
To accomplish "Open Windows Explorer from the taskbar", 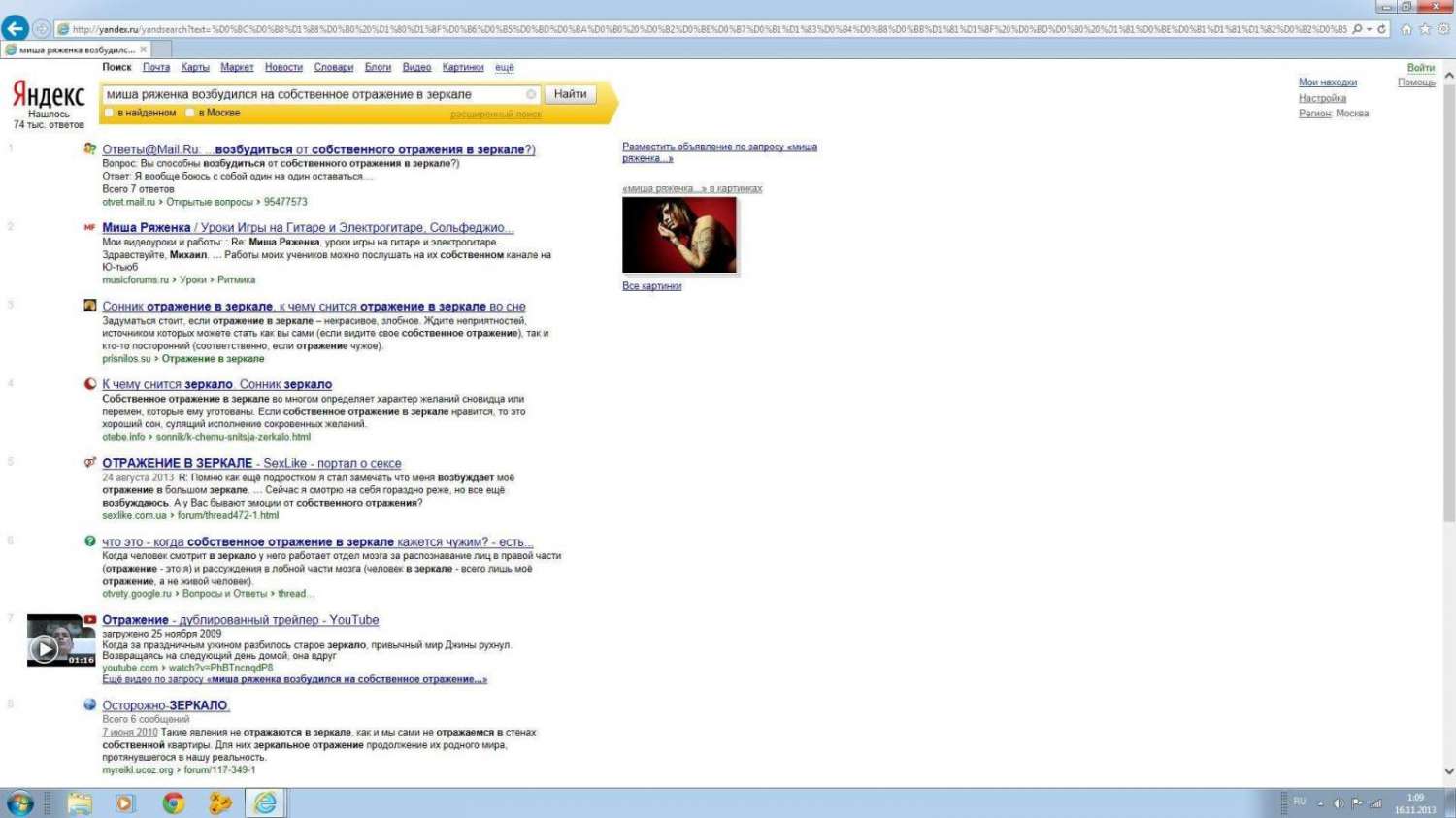I will (x=80, y=803).
